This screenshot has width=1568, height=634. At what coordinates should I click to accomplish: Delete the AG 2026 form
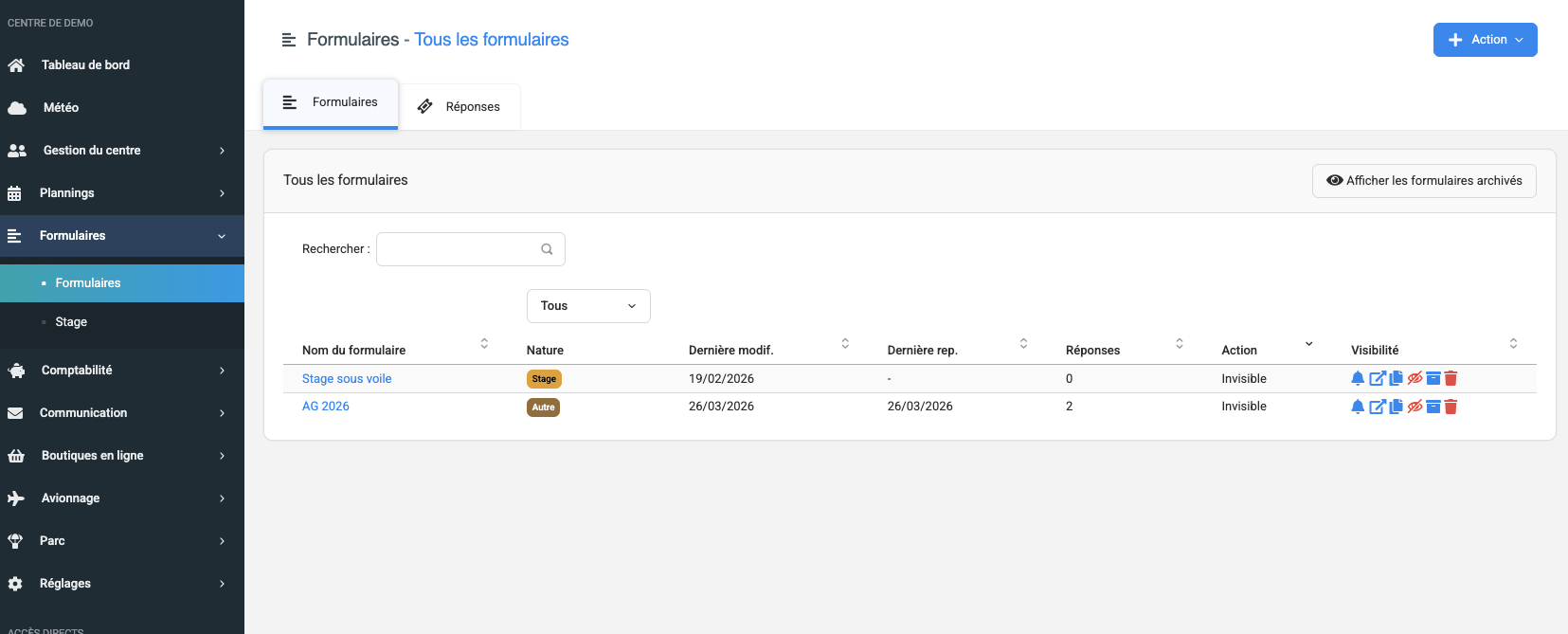click(x=1451, y=407)
